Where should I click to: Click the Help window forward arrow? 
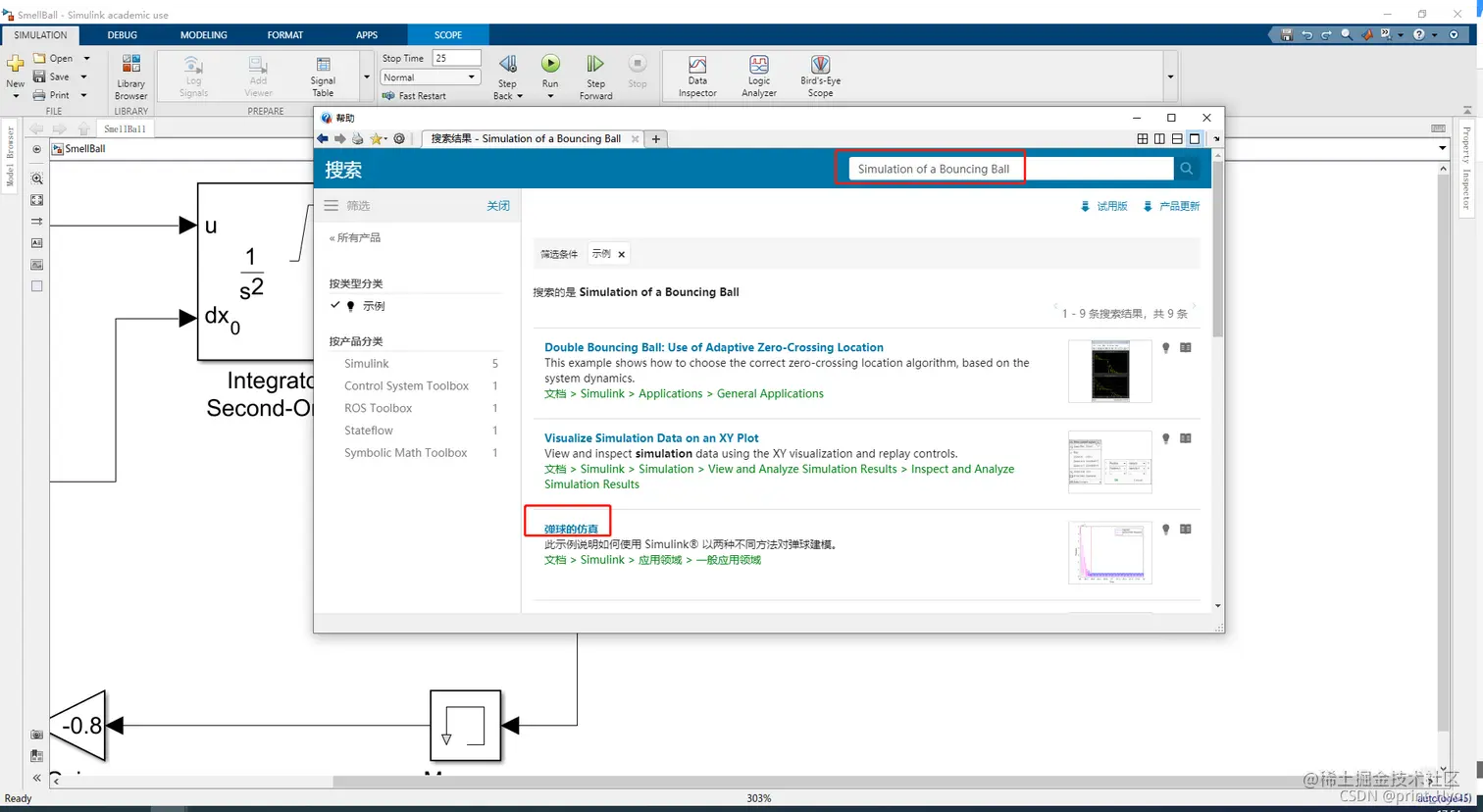pos(339,138)
